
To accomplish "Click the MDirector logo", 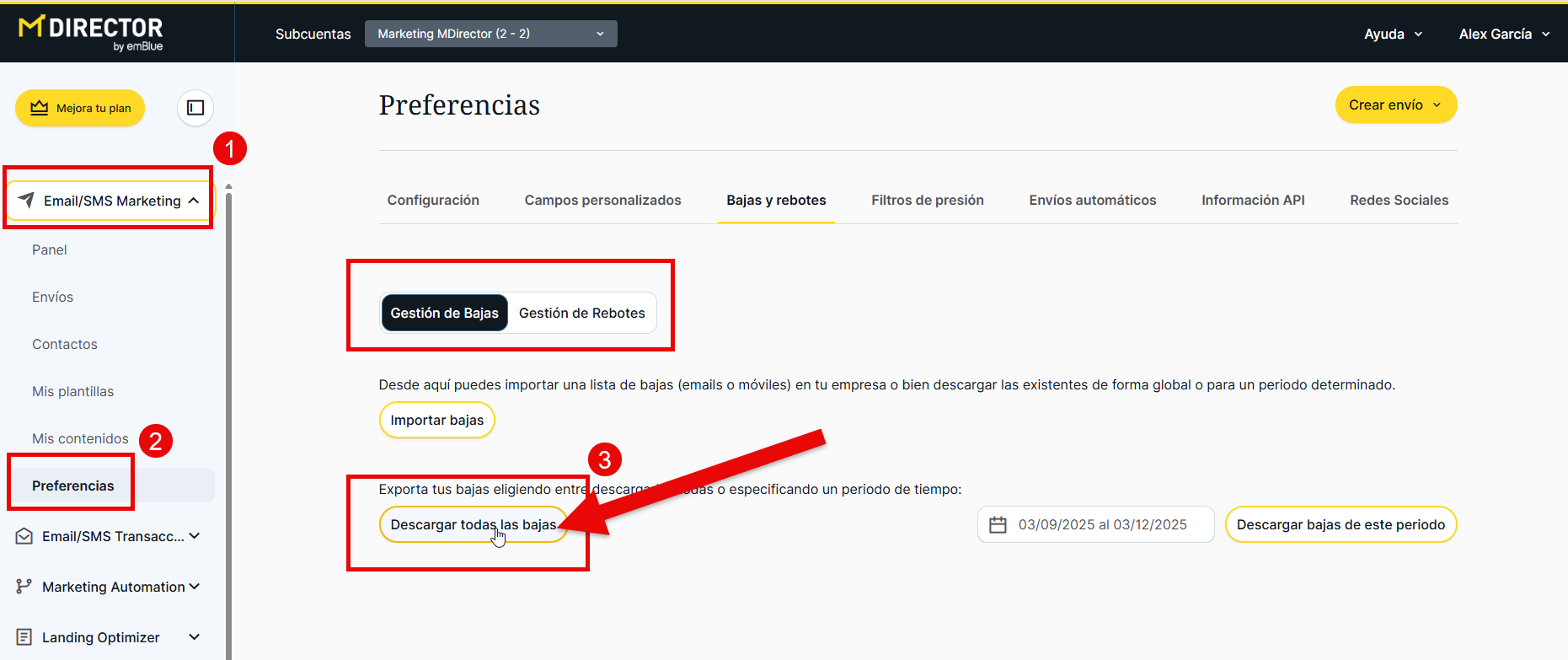I will (91, 33).
